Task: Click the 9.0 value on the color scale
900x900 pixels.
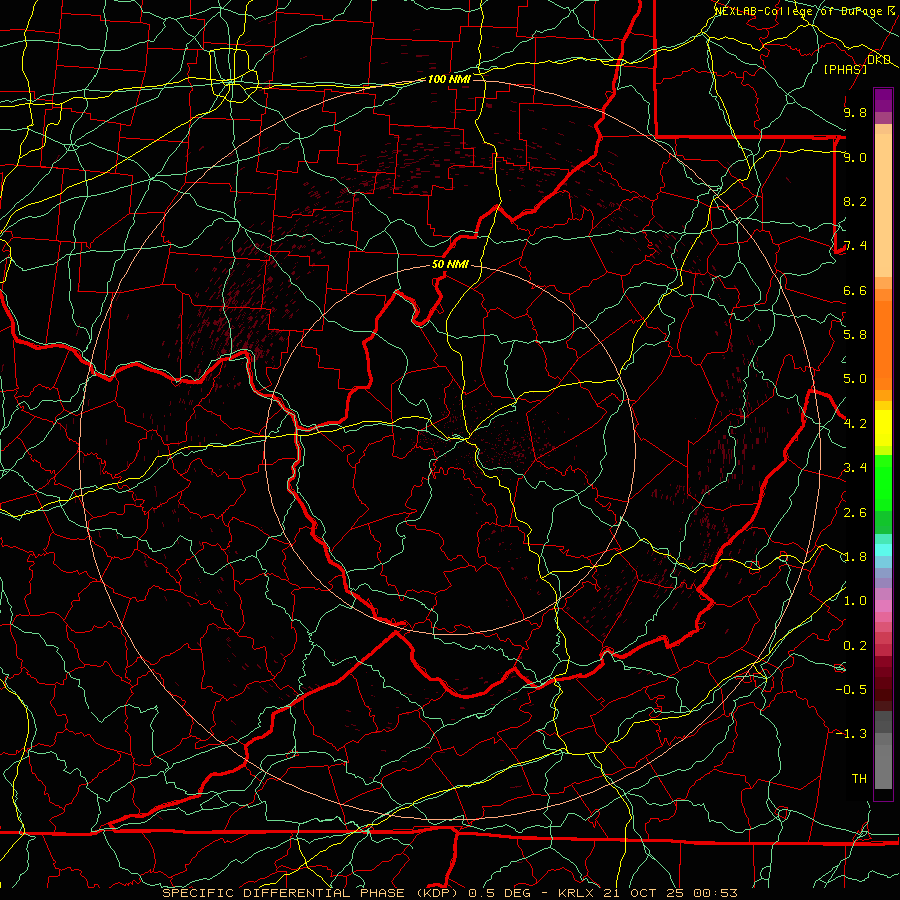Action: click(x=855, y=157)
